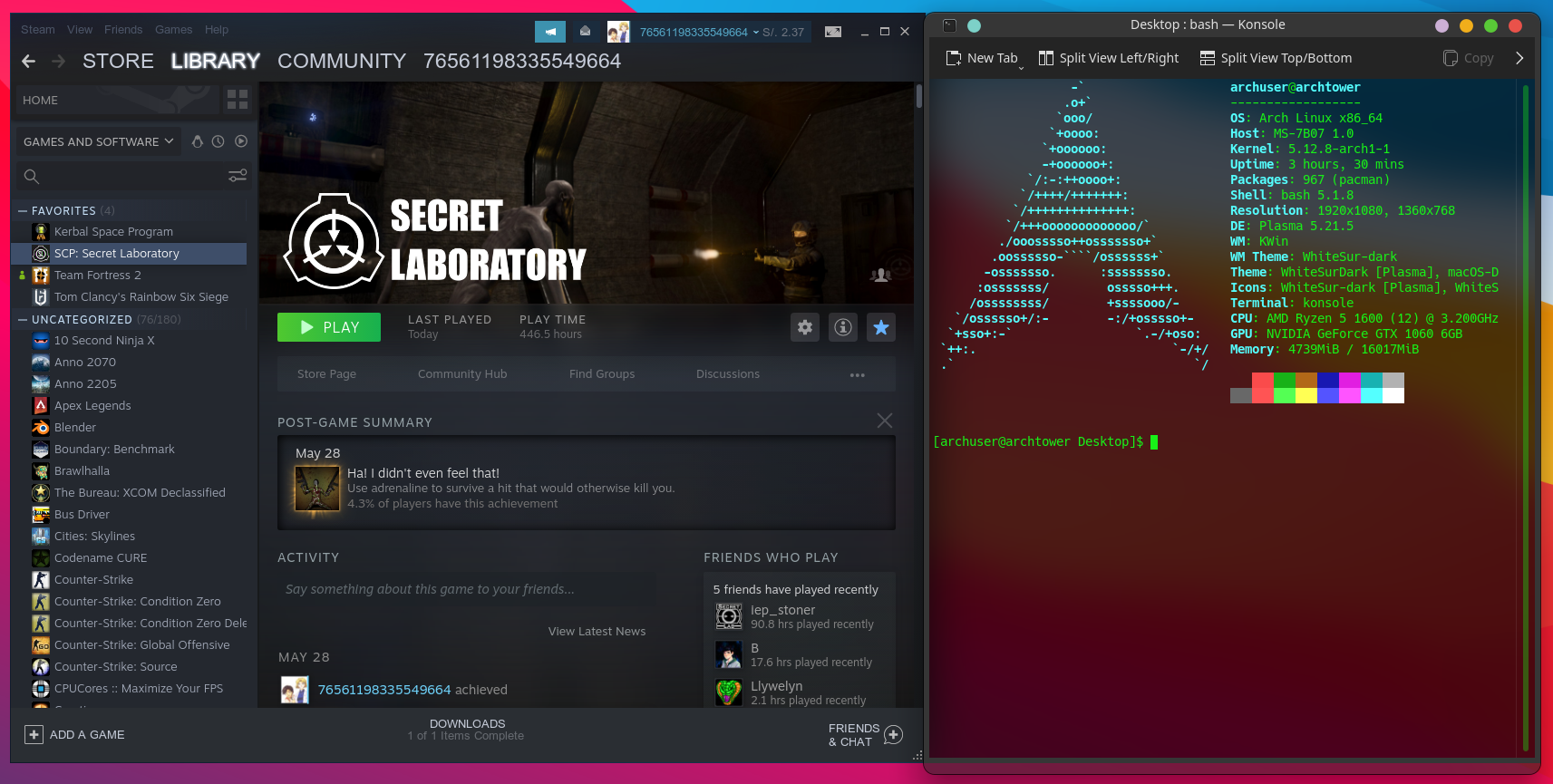
Task: Click the teal pin circle in Konsole's title bar
Action: click(975, 25)
